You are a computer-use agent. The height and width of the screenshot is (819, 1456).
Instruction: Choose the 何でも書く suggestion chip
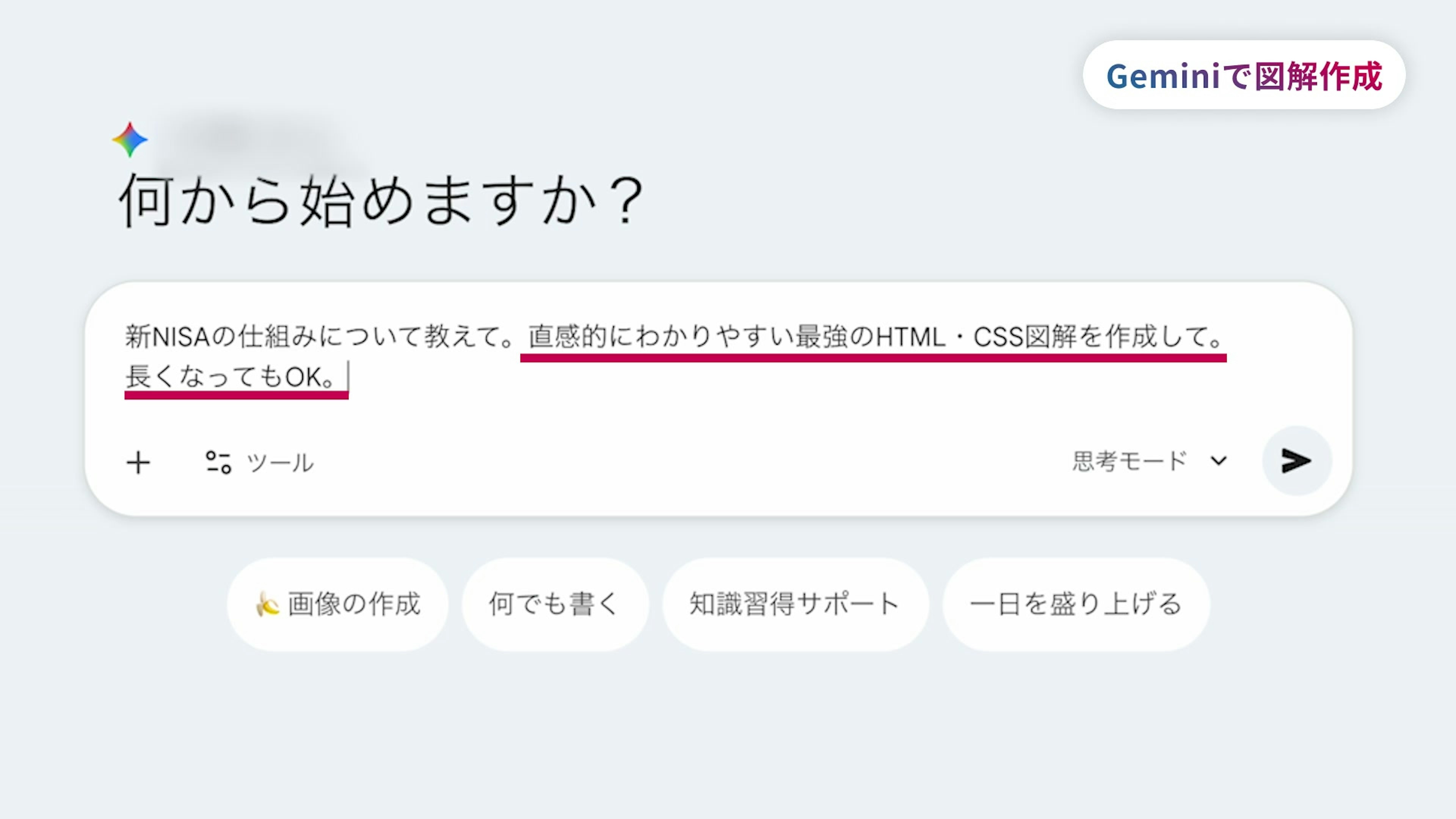click(x=554, y=604)
